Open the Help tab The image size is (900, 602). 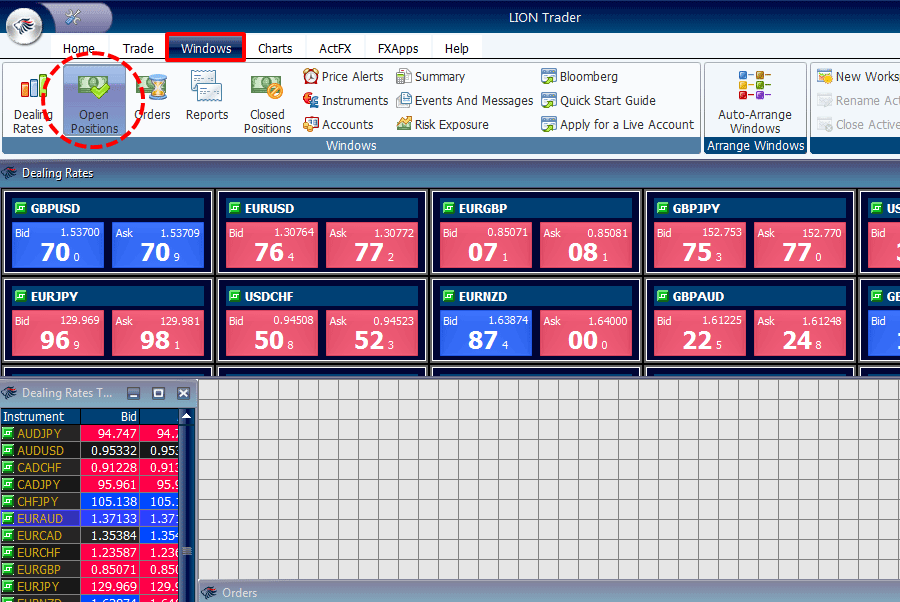pos(457,49)
